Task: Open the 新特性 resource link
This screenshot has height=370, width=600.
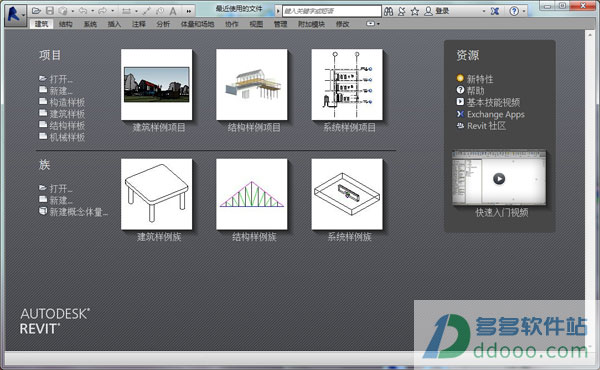Action: (480, 79)
